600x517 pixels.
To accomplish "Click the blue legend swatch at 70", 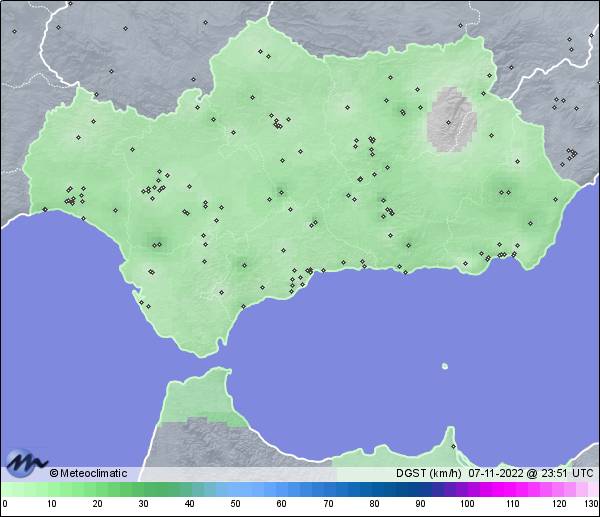I will 327,489.
